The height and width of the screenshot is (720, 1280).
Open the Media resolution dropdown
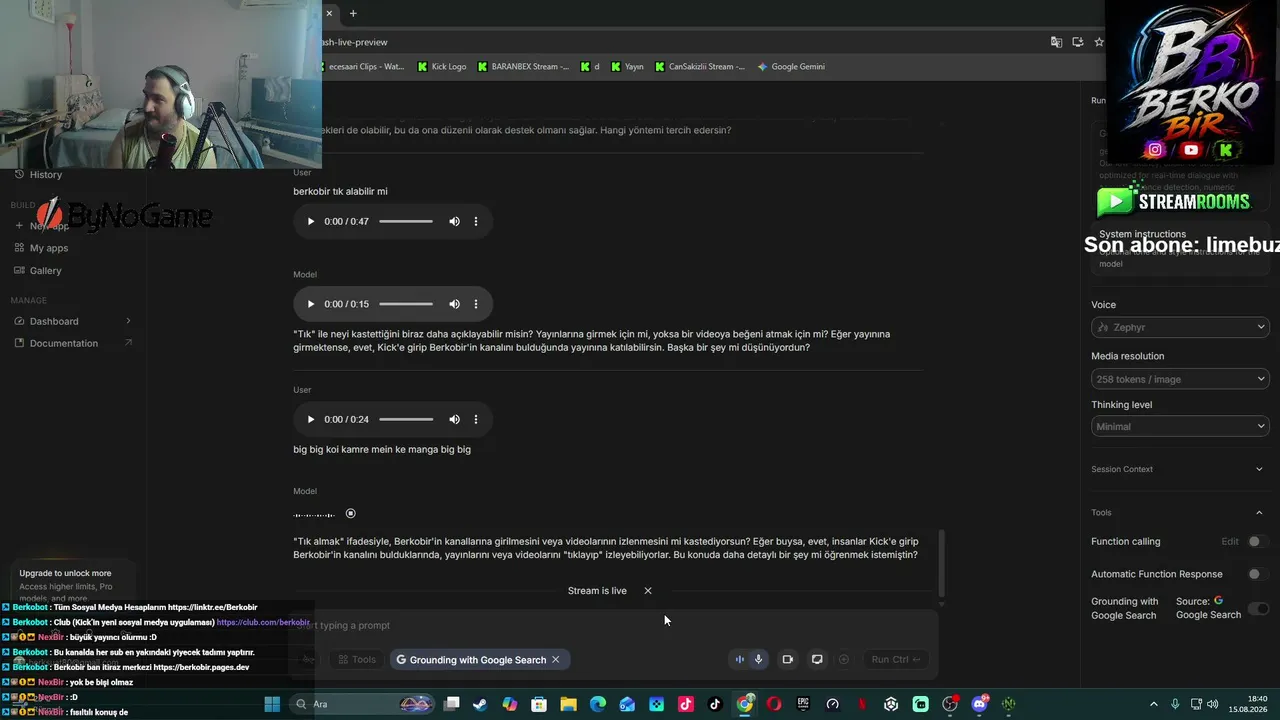tap(1180, 379)
